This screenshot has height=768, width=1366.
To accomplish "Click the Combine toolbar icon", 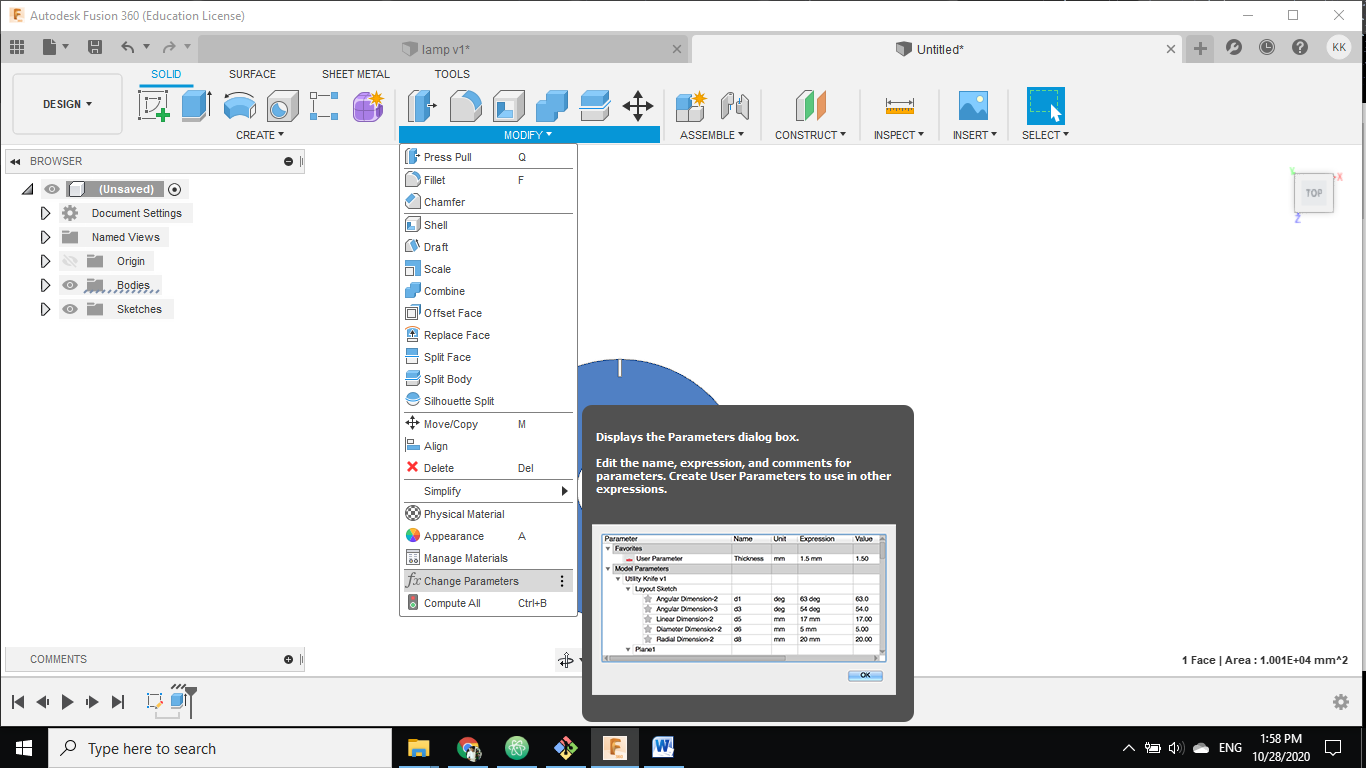I will click(x=551, y=105).
